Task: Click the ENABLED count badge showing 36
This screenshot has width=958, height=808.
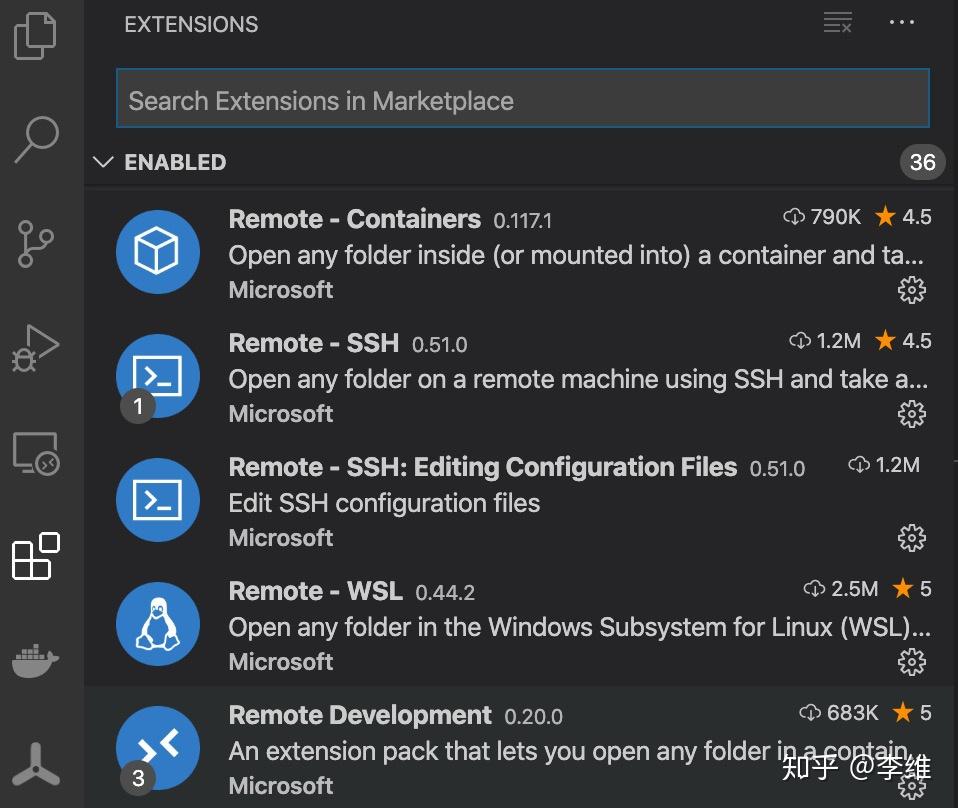Action: click(921, 162)
